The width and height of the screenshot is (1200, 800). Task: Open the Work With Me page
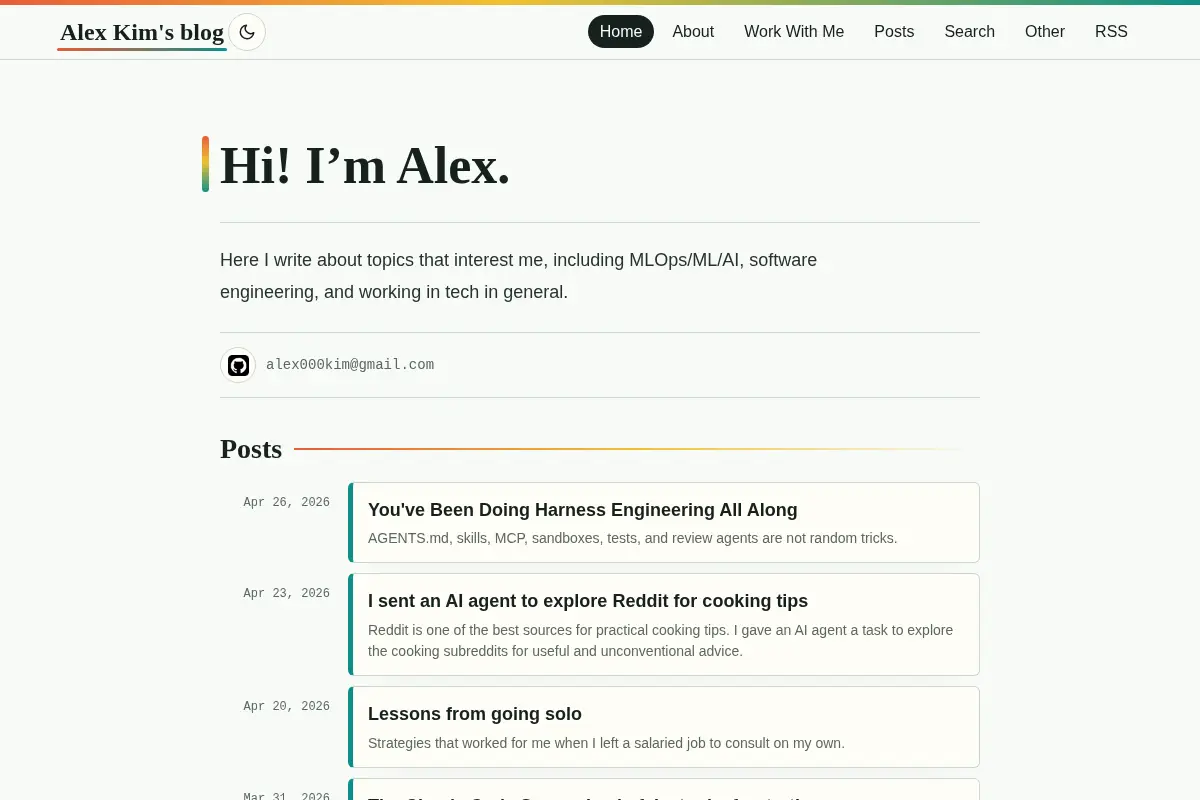click(794, 32)
